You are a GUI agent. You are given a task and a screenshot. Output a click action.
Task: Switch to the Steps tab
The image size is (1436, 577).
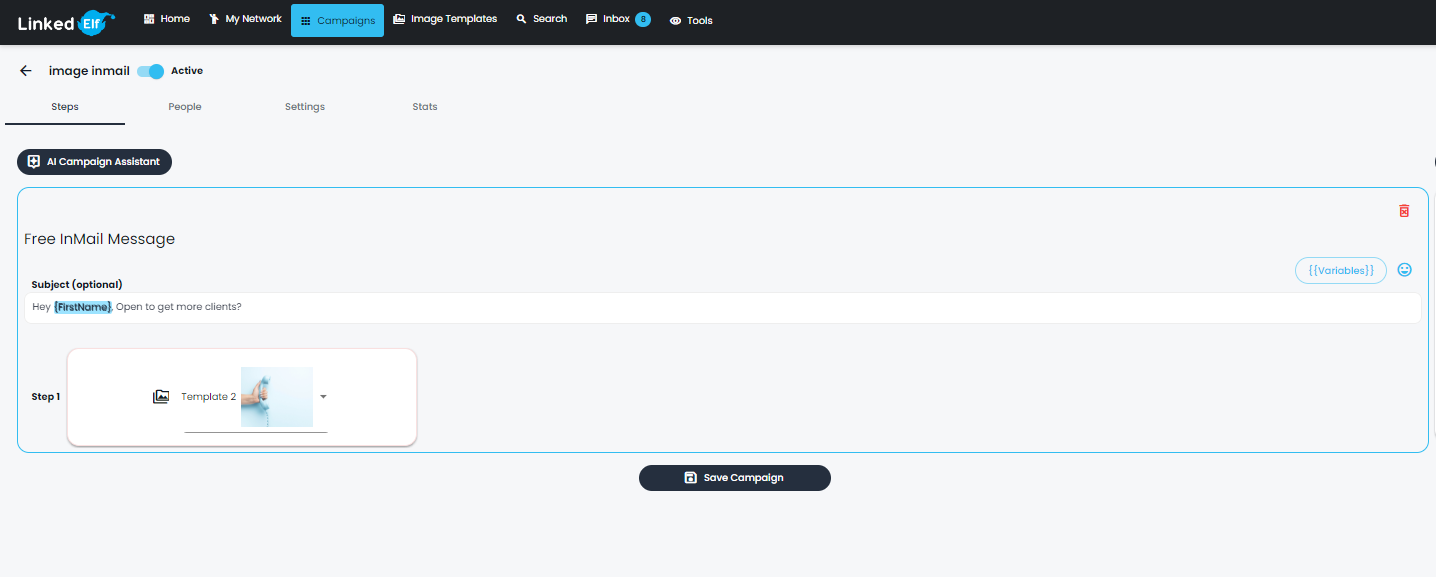(65, 107)
